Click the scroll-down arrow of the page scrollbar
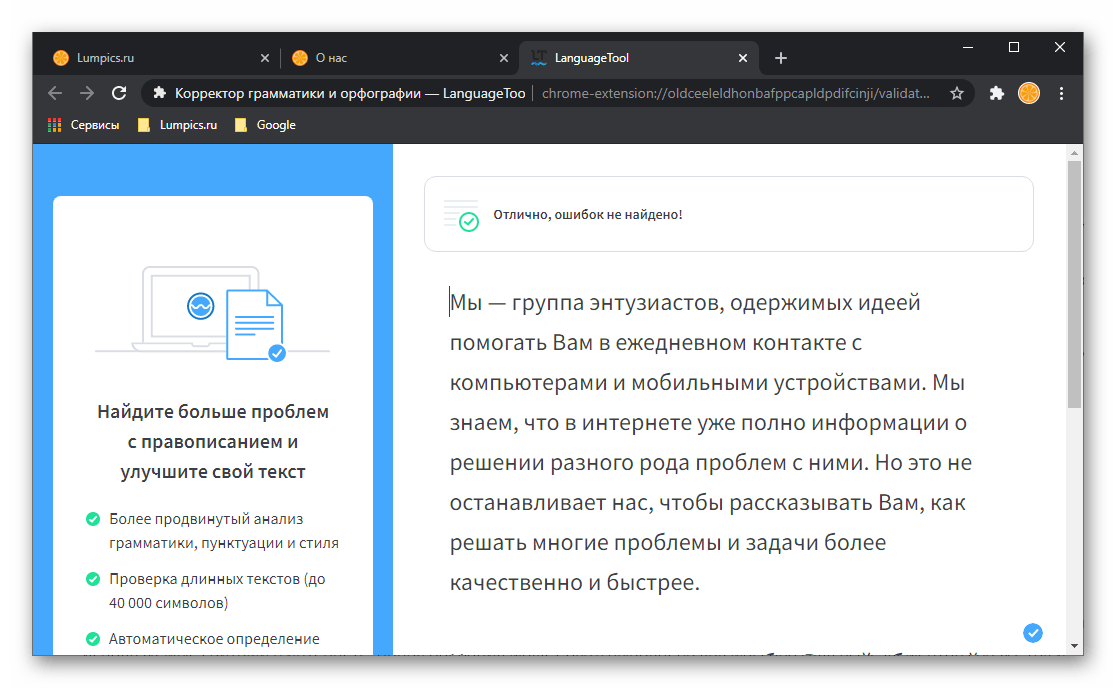 pos(1075,646)
